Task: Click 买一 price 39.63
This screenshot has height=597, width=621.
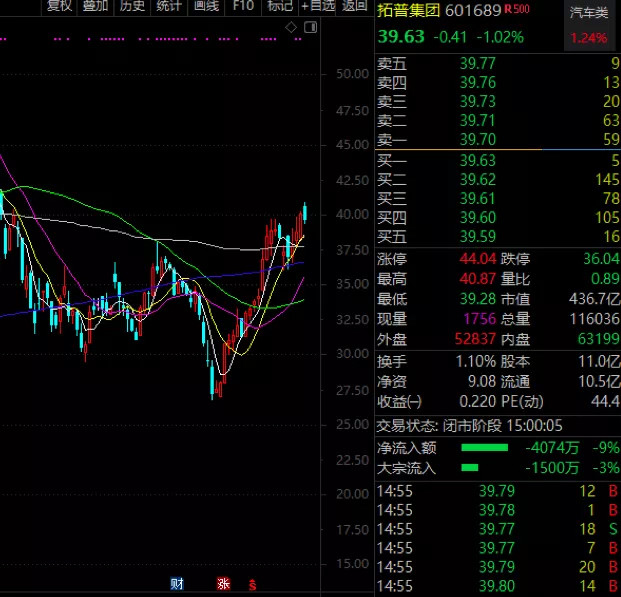Action: [478, 161]
